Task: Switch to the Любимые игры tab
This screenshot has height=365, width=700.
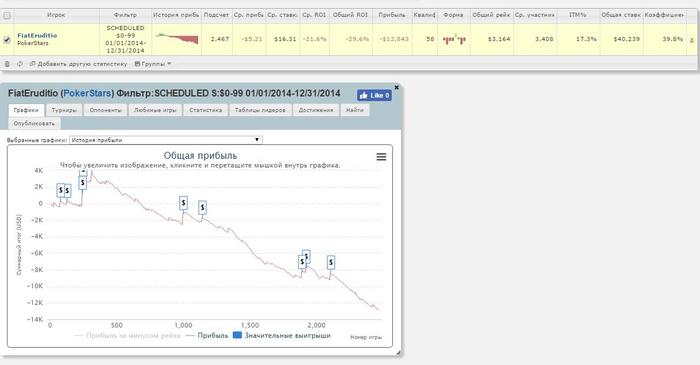Action: pyautogui.click(x=155, y=110)
